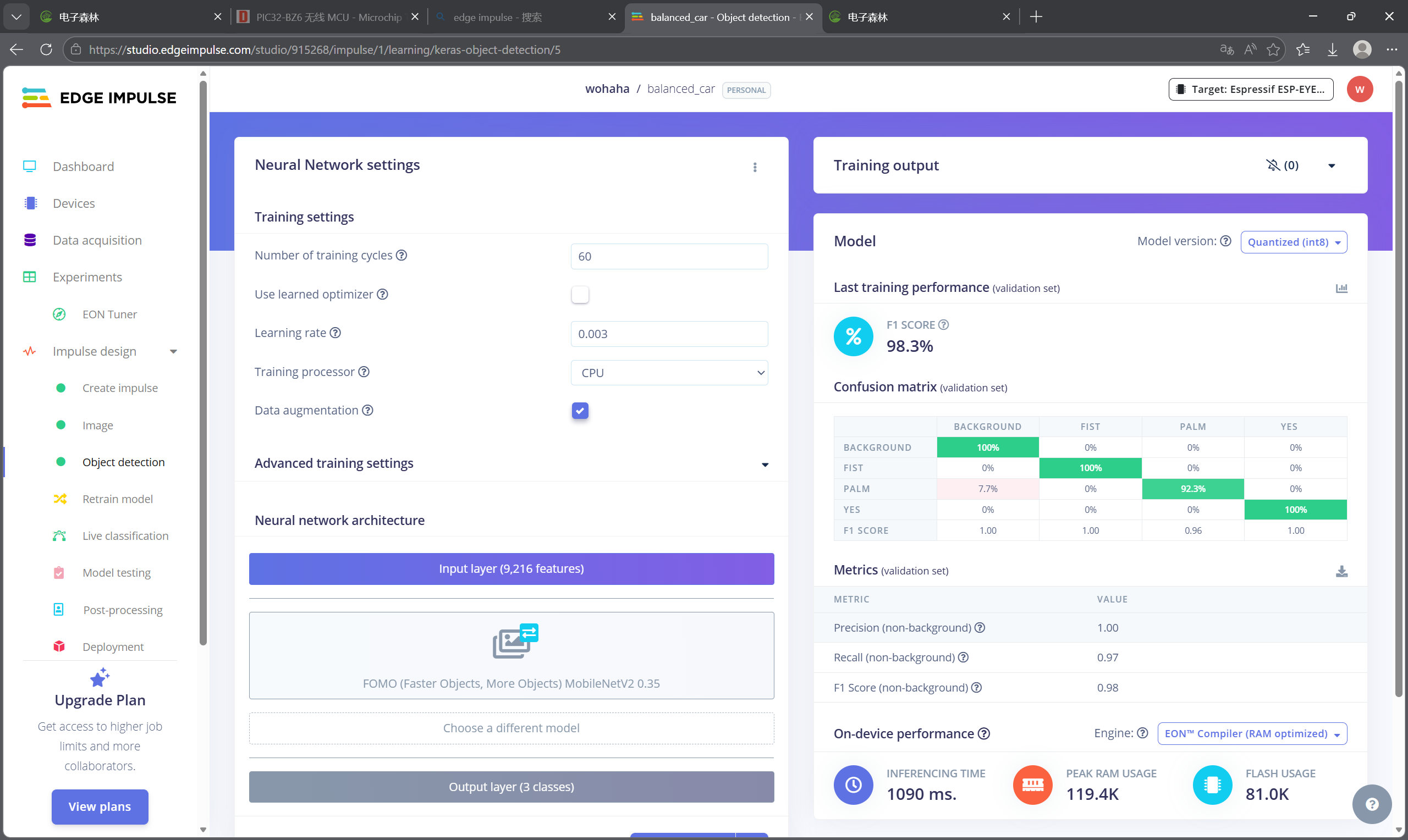Viewport: 1408px width, 840px height.
Task: Click the View plans button
Action: [100, 806]
